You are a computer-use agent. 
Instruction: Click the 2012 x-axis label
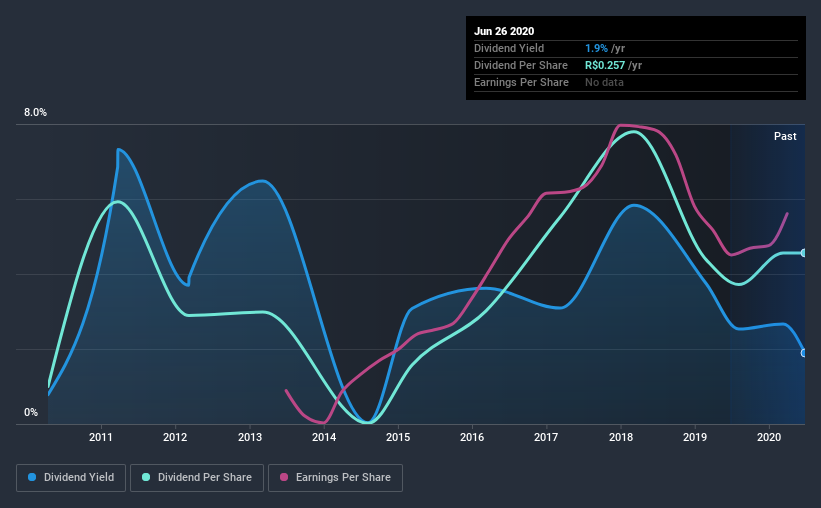[x=175, y=437]
